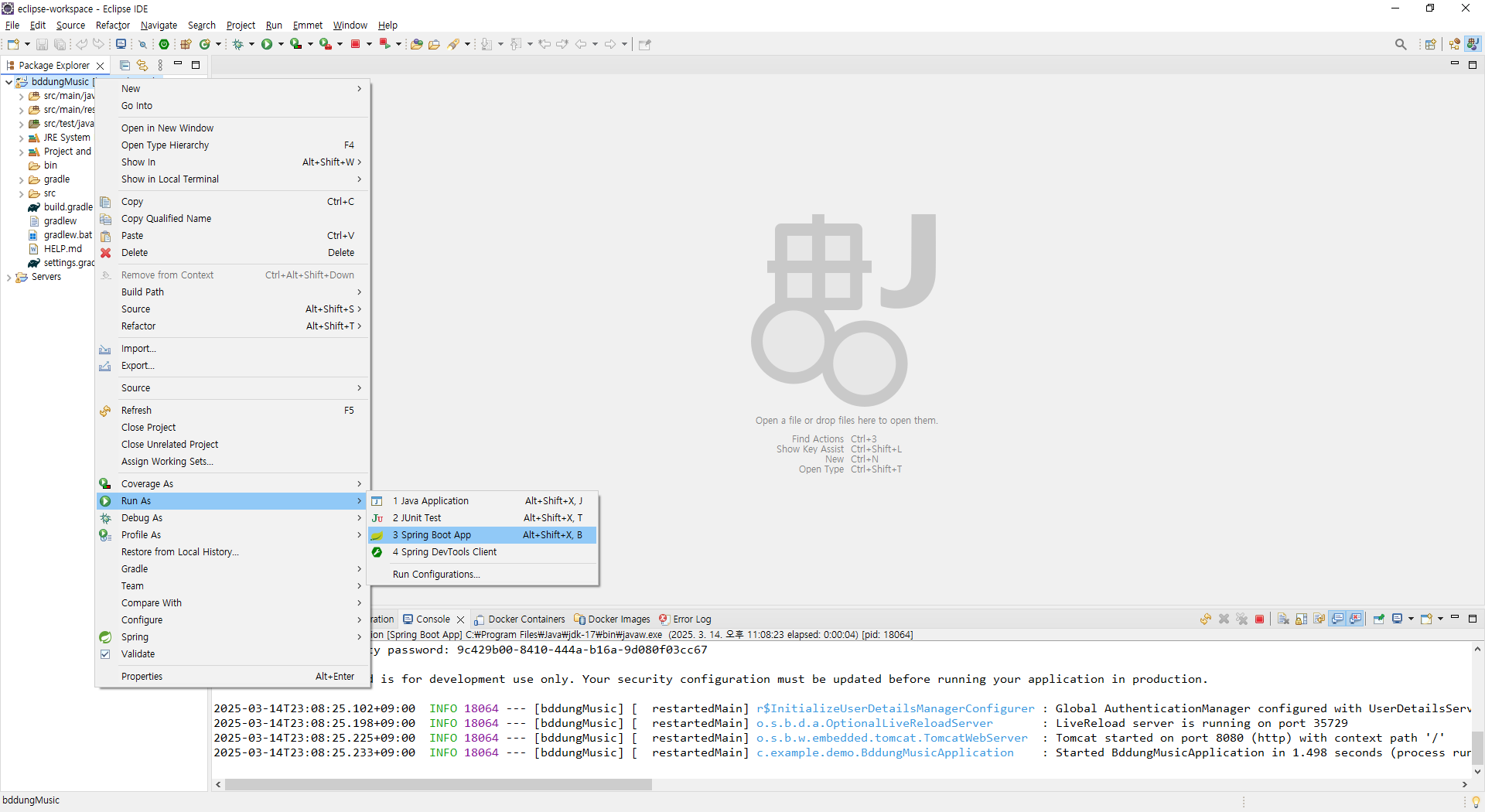Click the New Java Package icon

point(186,44)
